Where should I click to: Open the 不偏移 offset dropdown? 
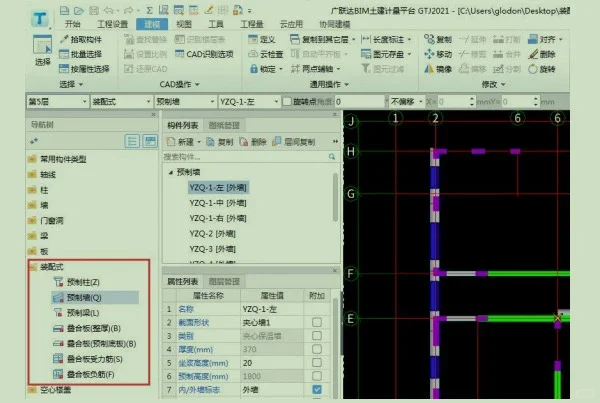click(x=407, y=102)
